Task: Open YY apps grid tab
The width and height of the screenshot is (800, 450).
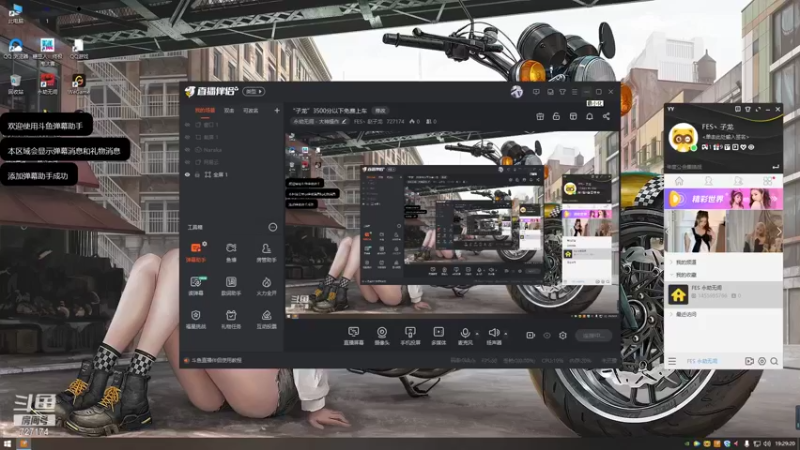Action: (x=767, y=181)
